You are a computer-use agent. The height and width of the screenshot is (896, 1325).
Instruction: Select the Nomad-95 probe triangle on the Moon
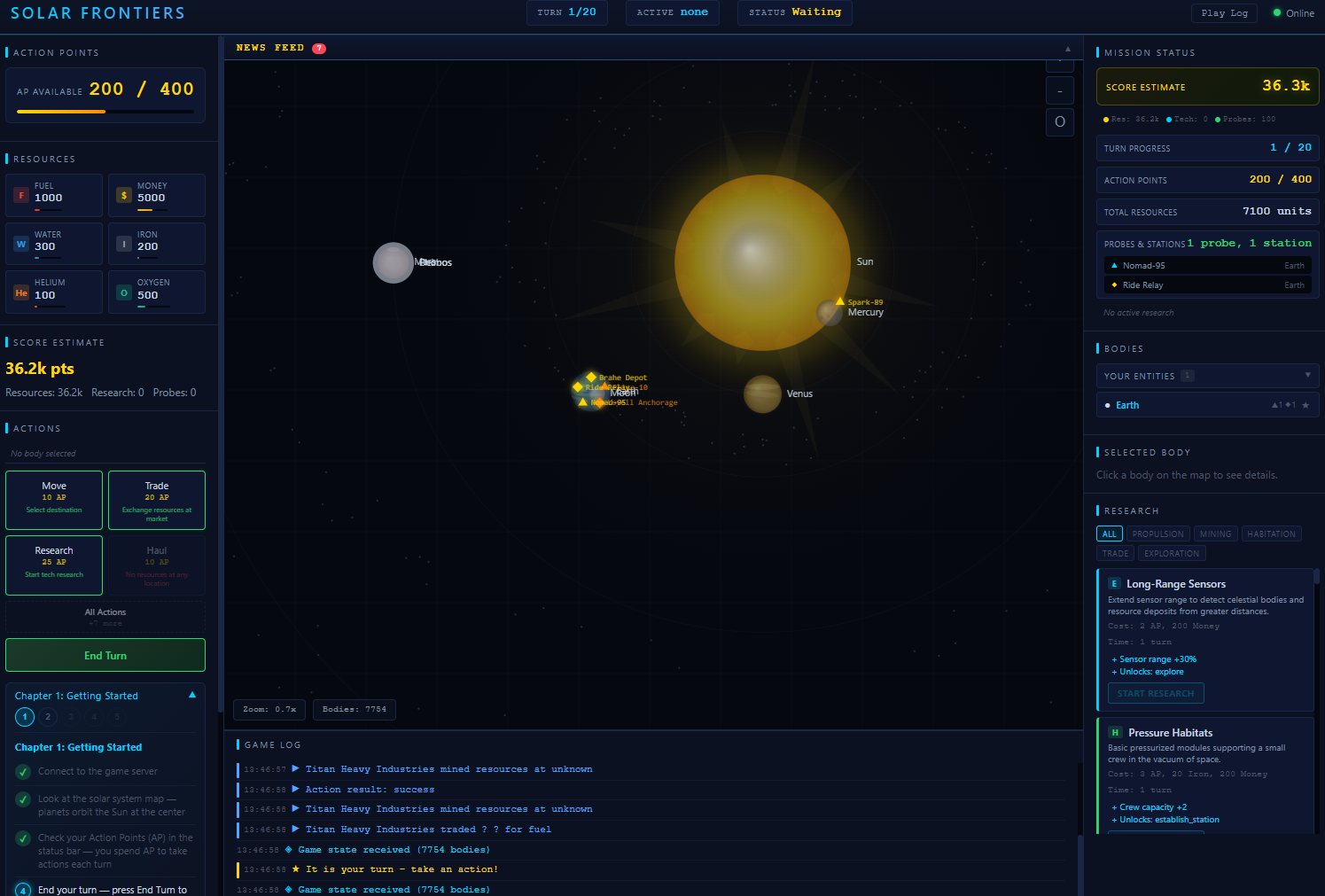(582, 401)
